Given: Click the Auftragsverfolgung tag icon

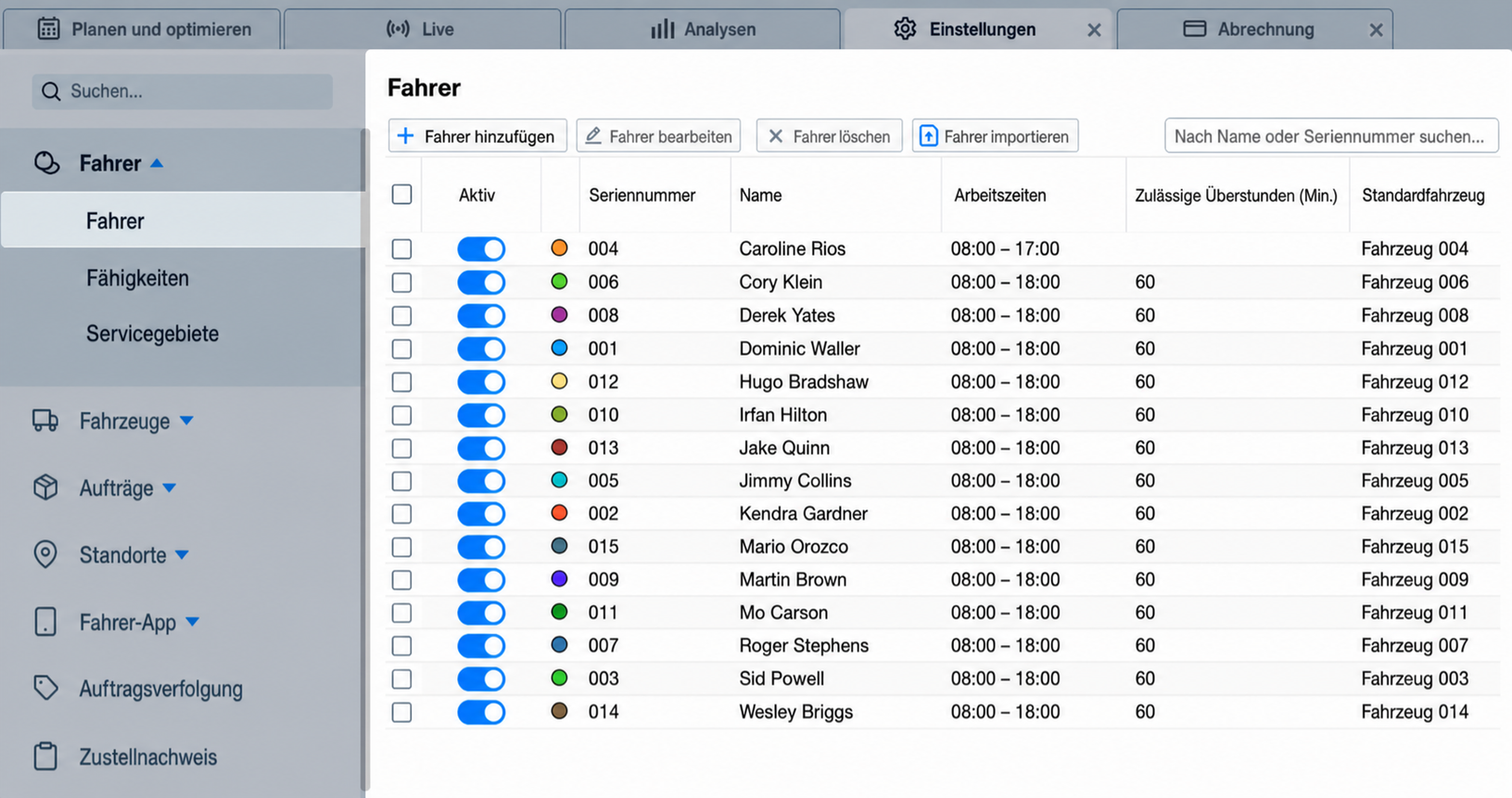Looking at the screenshot, I should pyautogui.click(x=45, y=688).
